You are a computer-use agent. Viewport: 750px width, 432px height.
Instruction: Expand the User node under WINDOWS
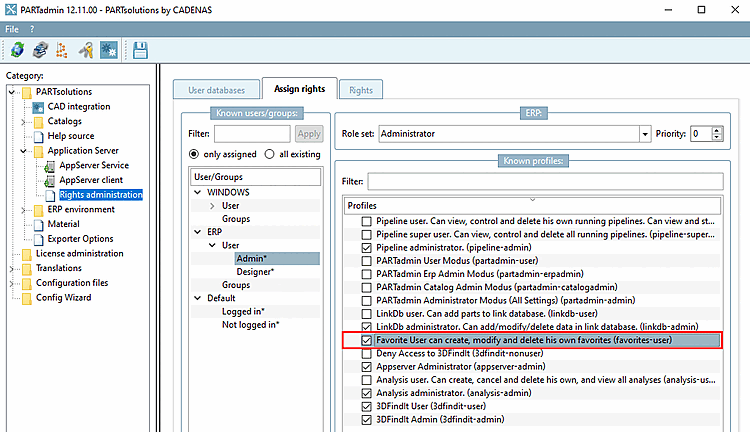(212, 206)
